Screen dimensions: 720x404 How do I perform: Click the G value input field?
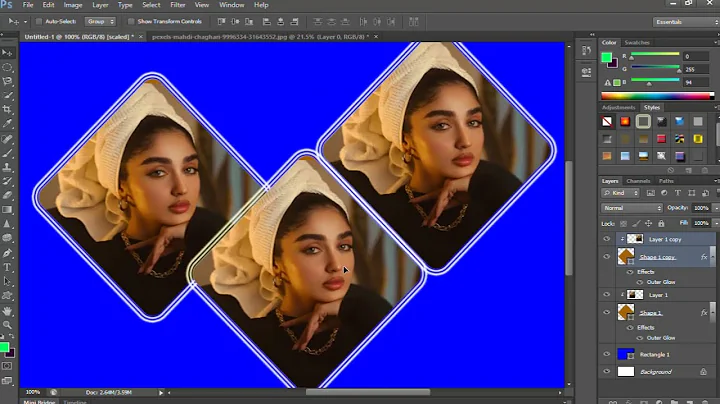[x=696, y=69]
